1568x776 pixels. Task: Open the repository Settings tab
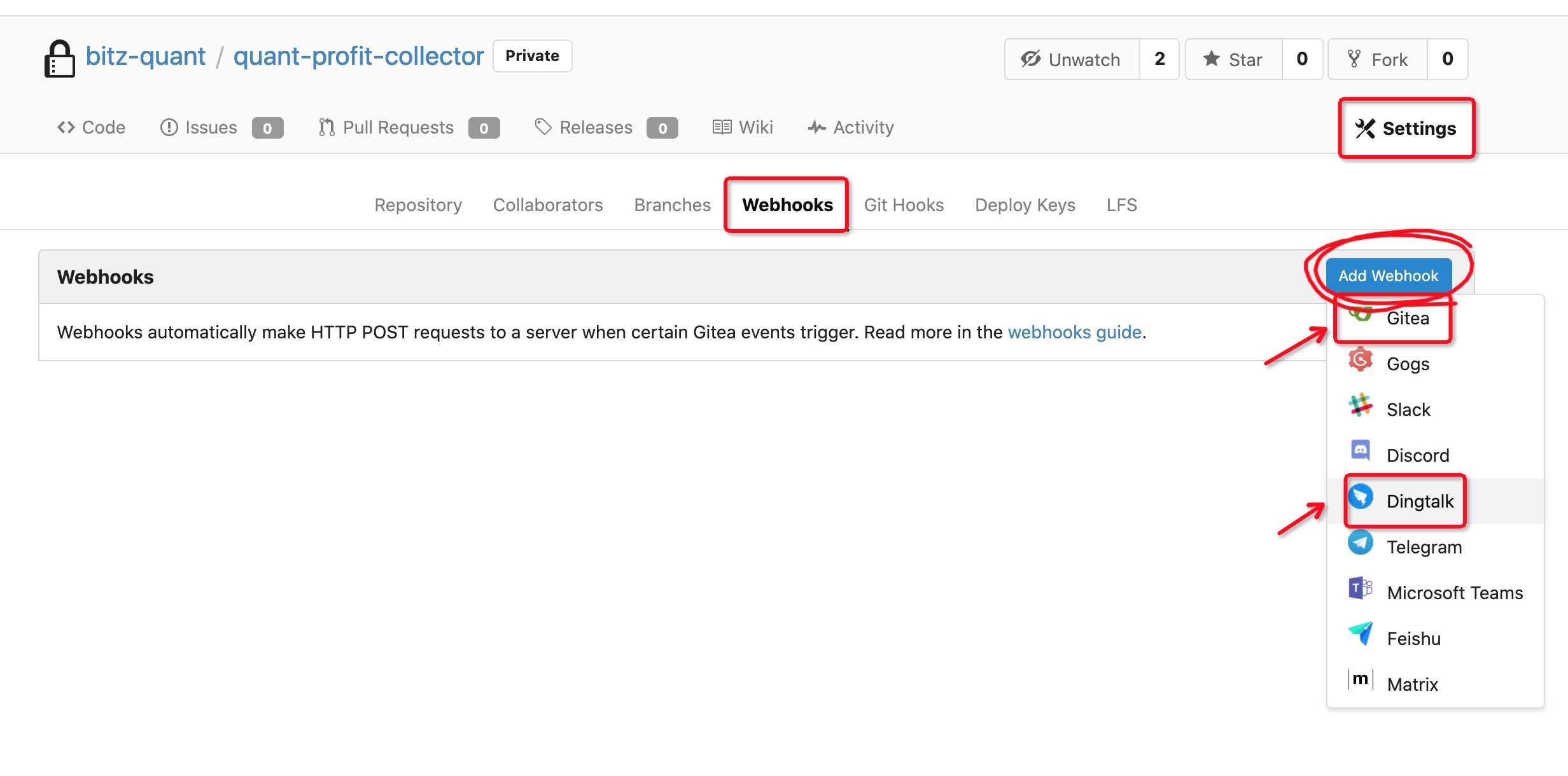pyautogui.click(x=1406, y=128)
